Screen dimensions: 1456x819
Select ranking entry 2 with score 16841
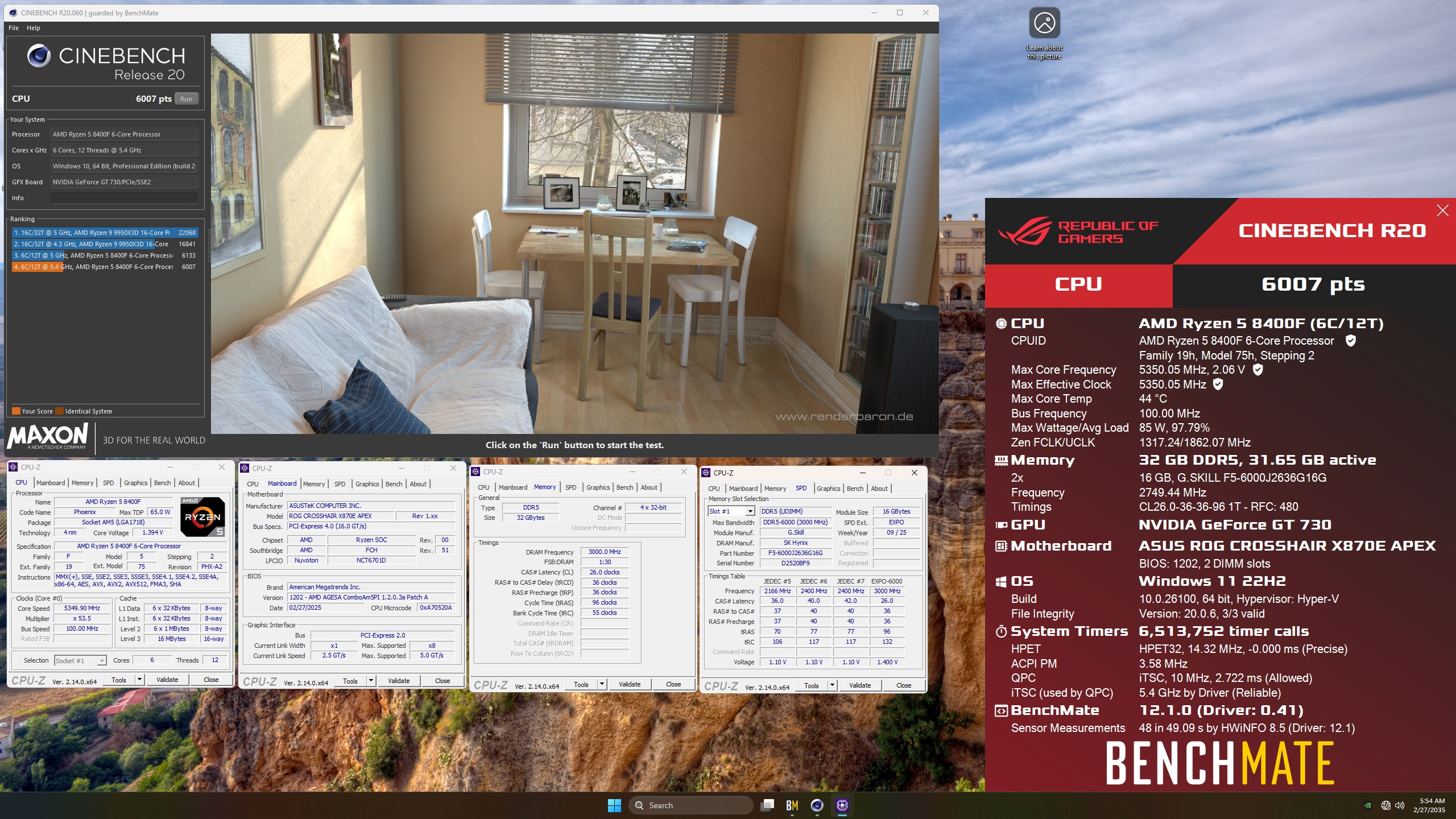tap(105, 244)
